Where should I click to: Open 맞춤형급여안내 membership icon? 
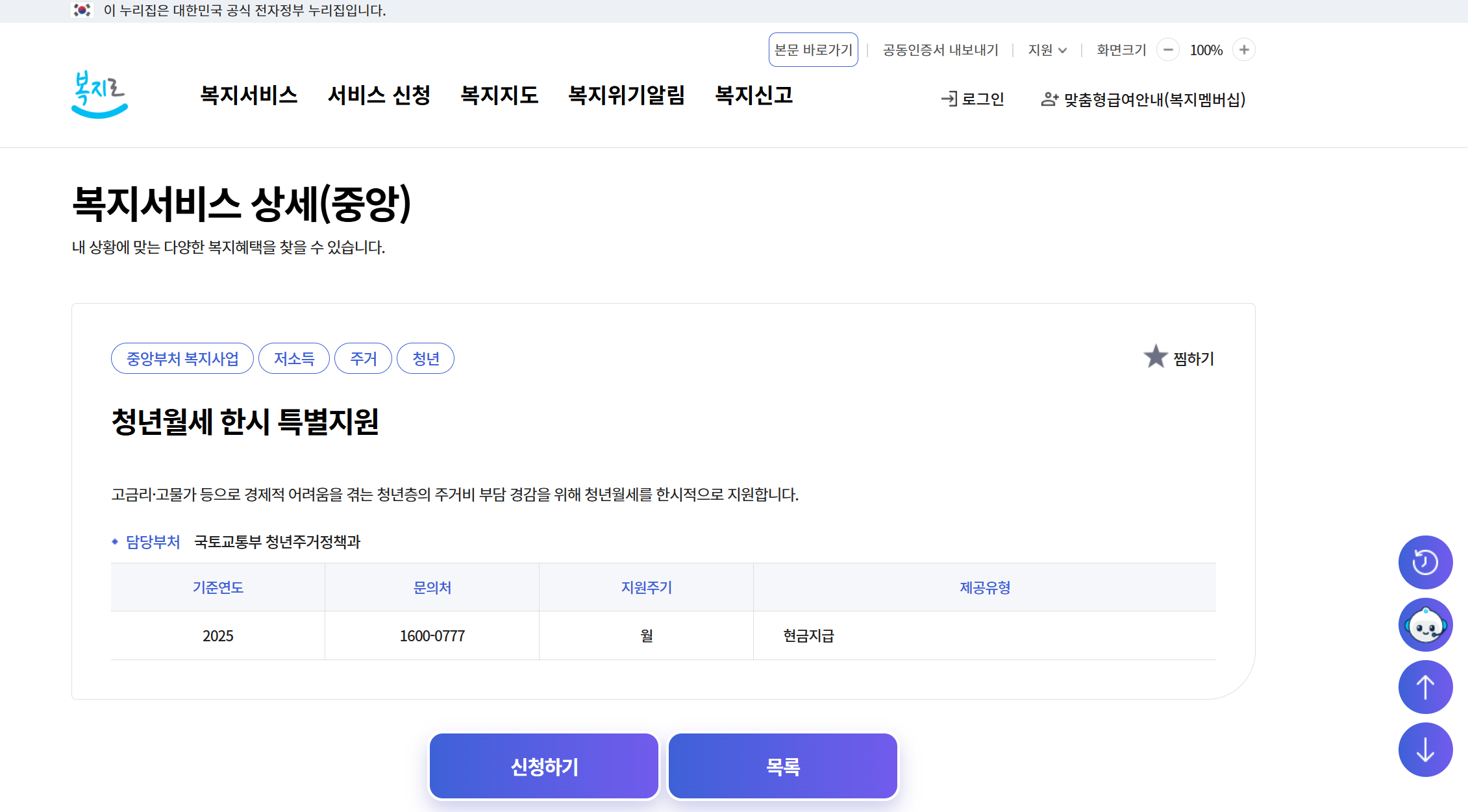pyautogui.click(x=1050, y=99)
